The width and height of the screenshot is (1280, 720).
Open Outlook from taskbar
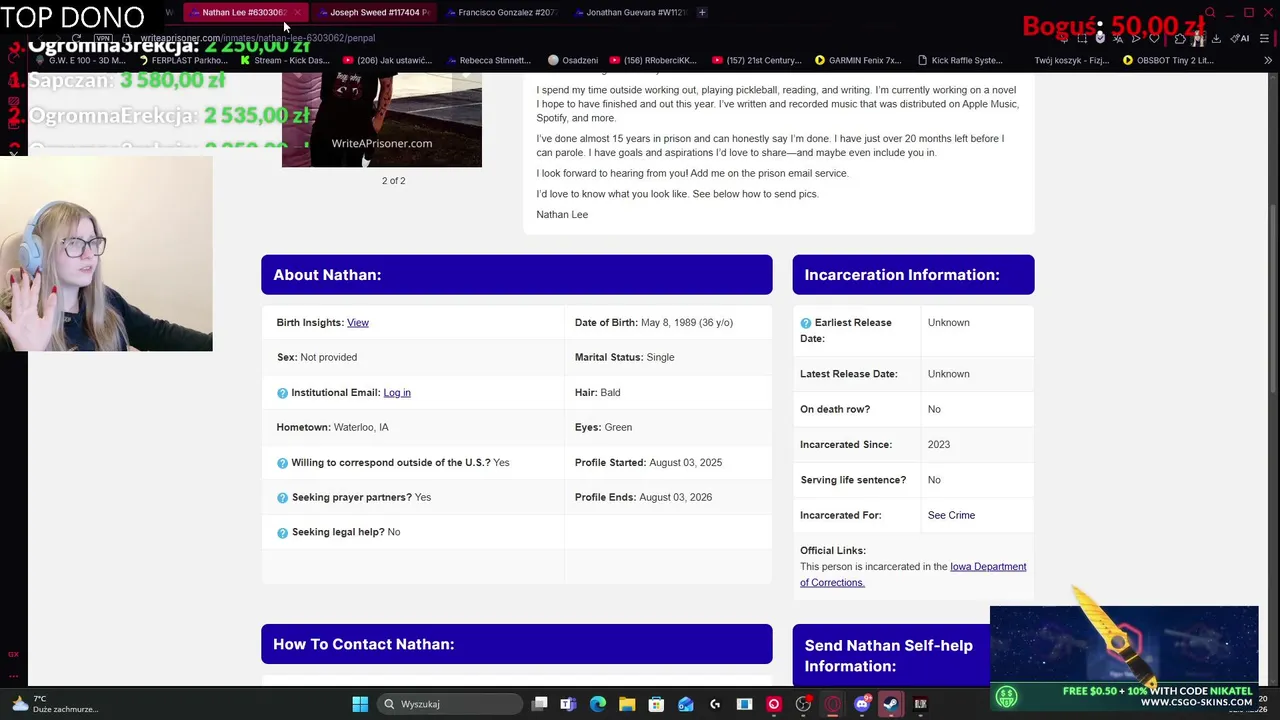click(x=685, y=704)
